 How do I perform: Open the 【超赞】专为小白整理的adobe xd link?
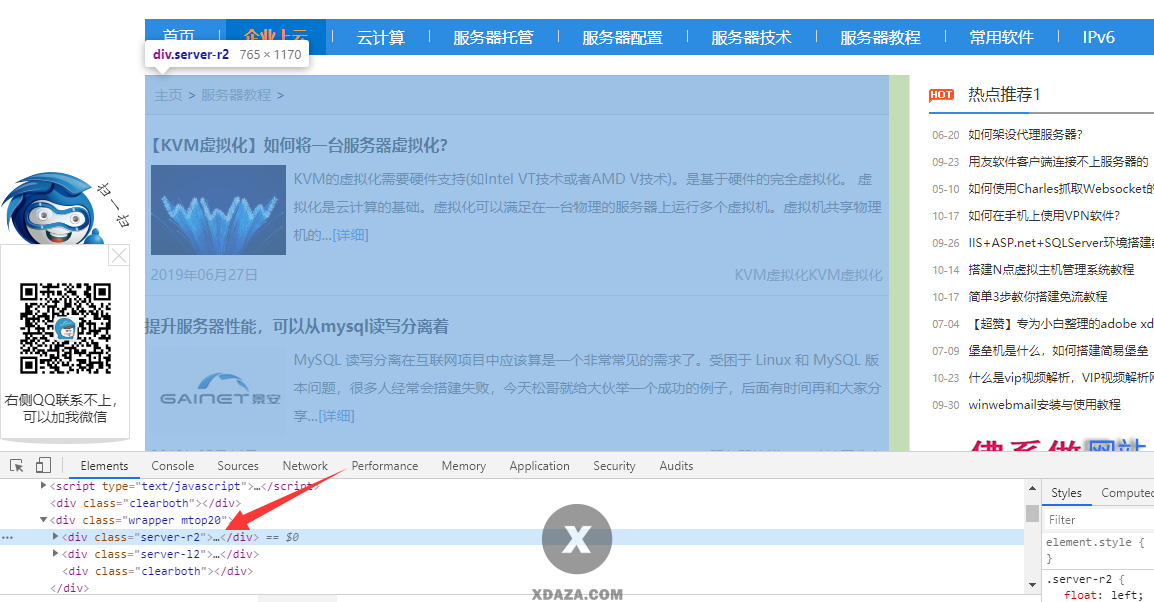pos(1061,324)
